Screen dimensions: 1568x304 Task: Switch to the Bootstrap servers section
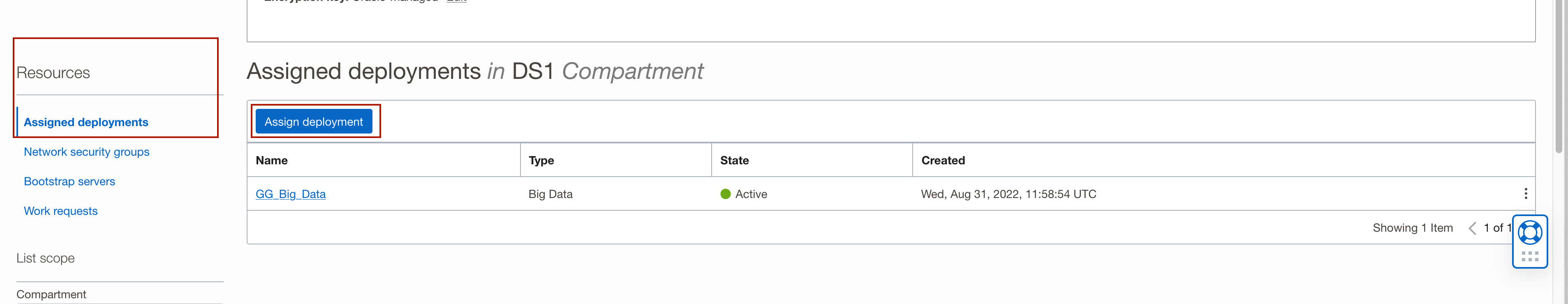pos(69,181)
